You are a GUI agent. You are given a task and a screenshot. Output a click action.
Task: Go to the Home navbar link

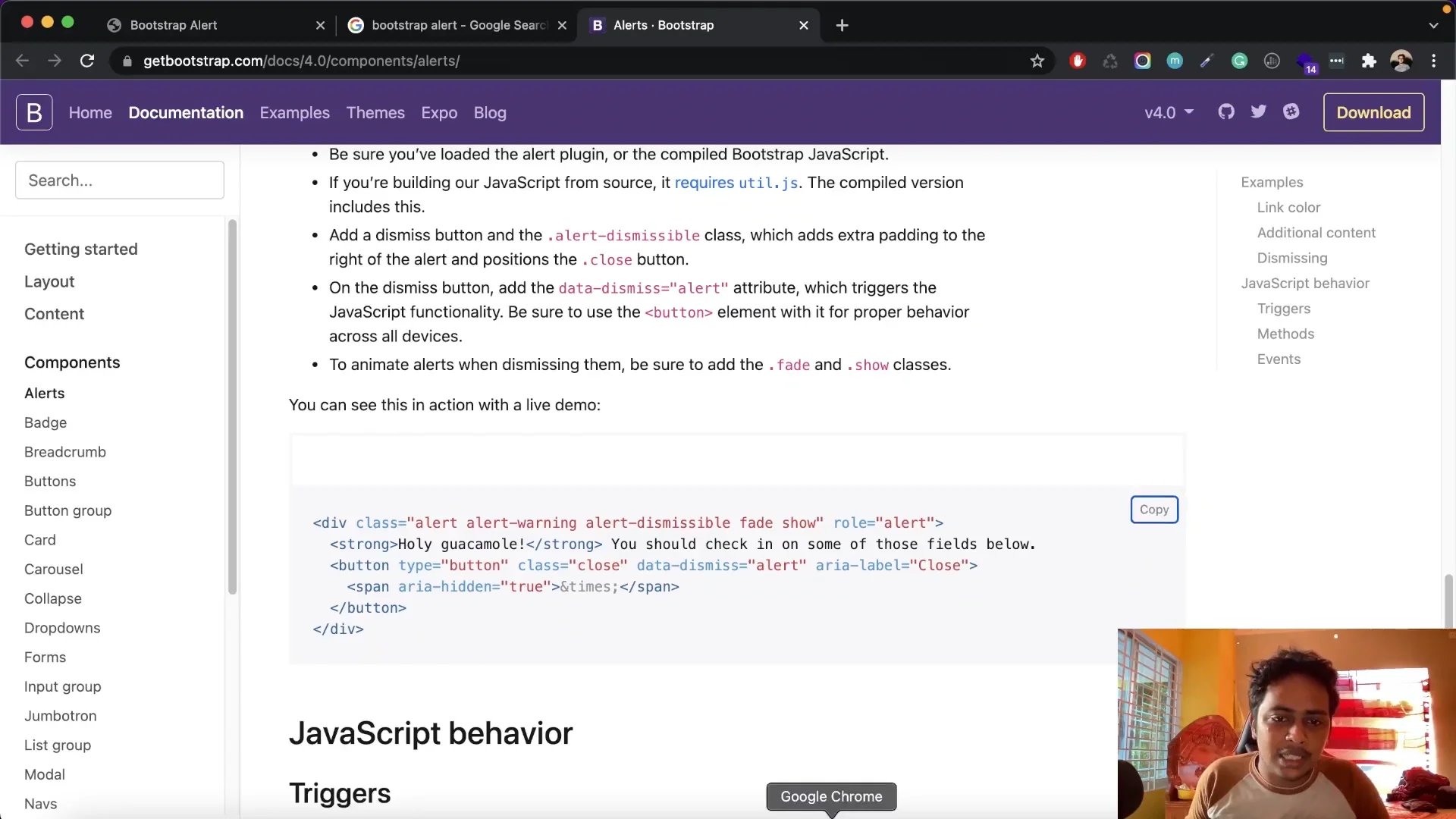click(90, 112)
